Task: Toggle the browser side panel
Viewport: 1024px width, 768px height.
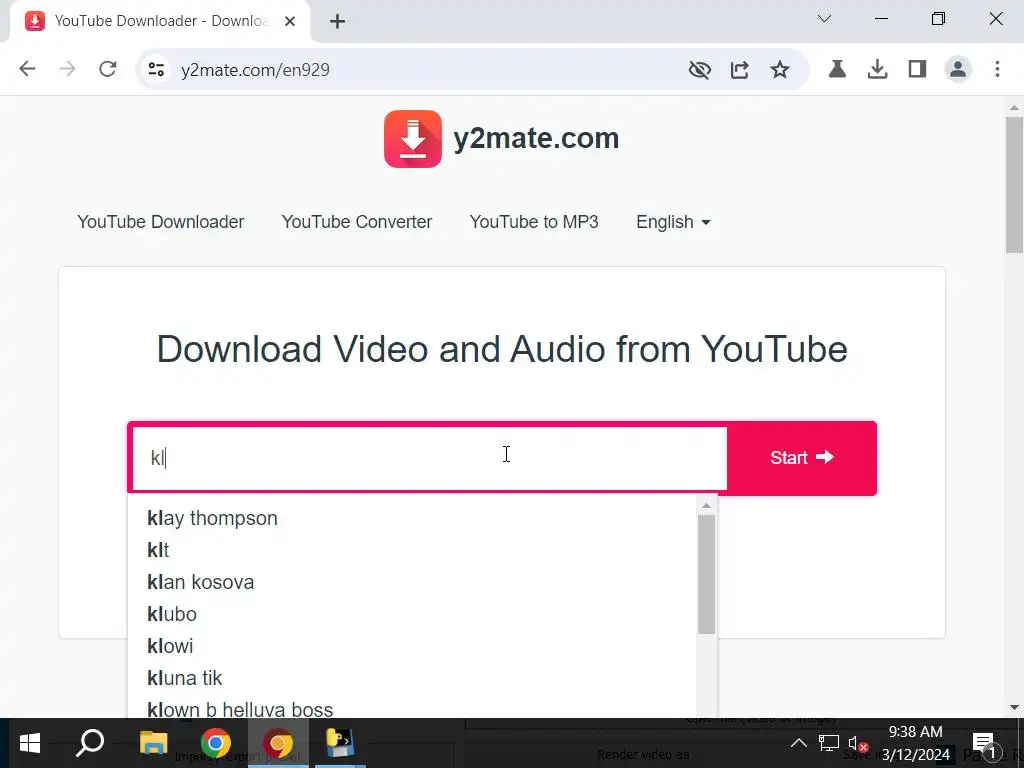Action: 918,69
